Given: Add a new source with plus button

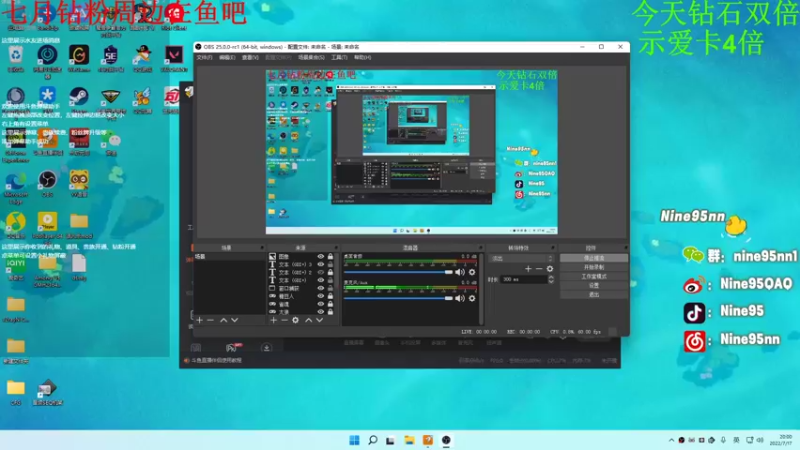Looking at the screenshot, I should (273, 320).
